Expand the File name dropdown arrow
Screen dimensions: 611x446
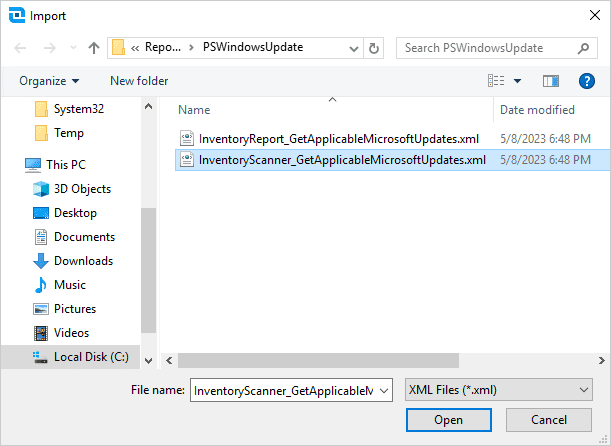point(384,391)
